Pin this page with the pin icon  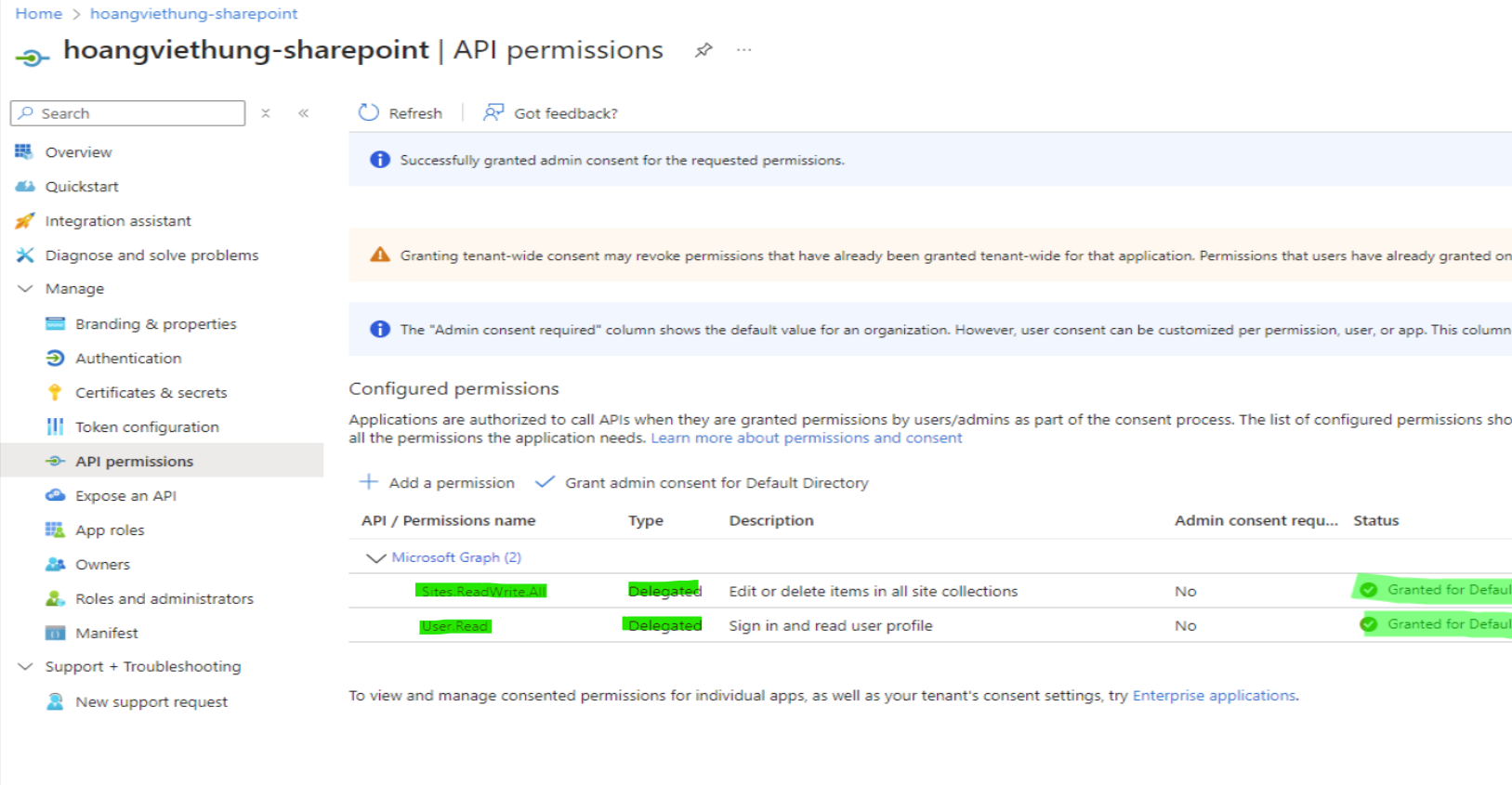click(703, 50)
